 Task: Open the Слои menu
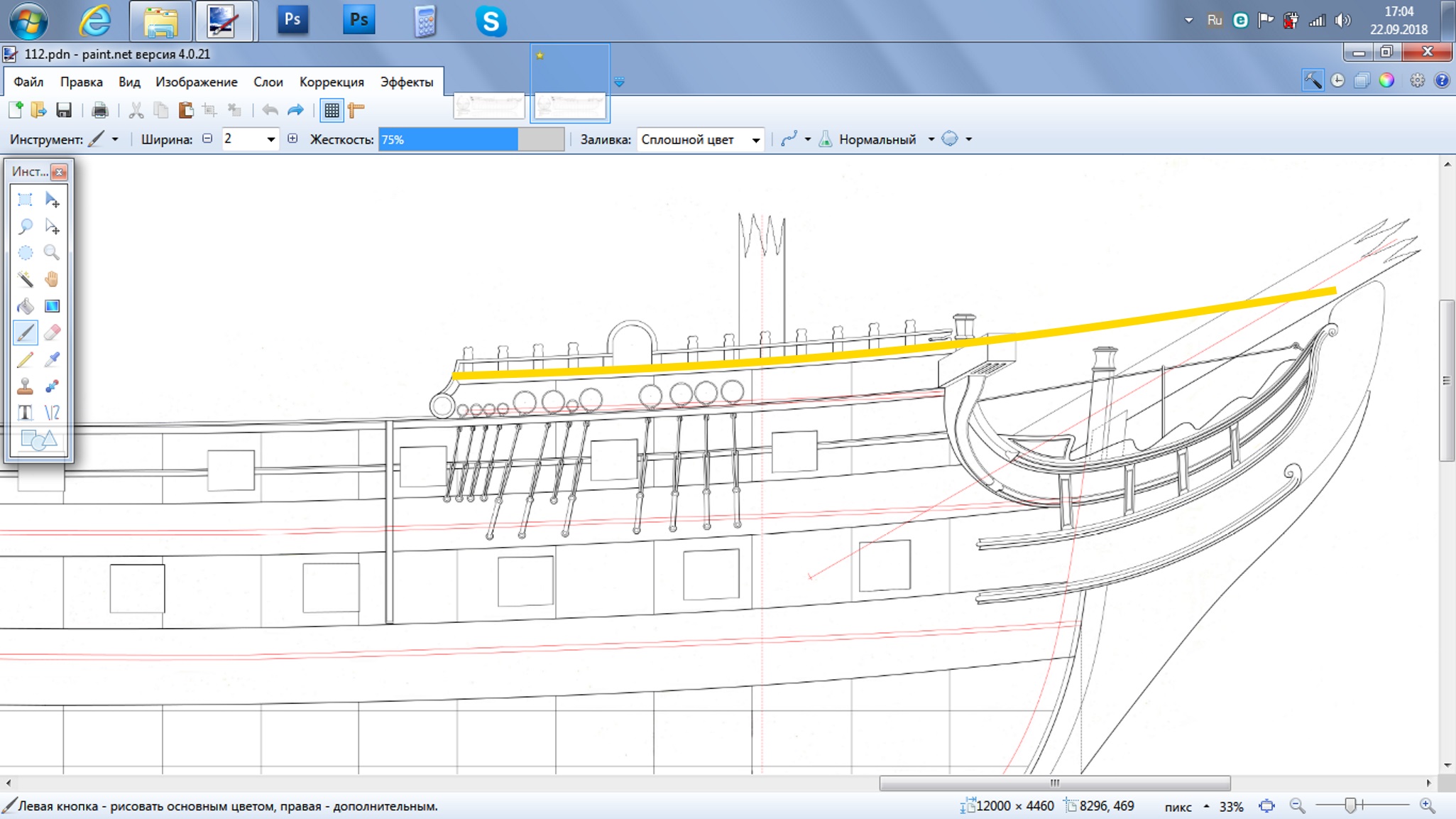pyautogui.click(x=268, y=82)
